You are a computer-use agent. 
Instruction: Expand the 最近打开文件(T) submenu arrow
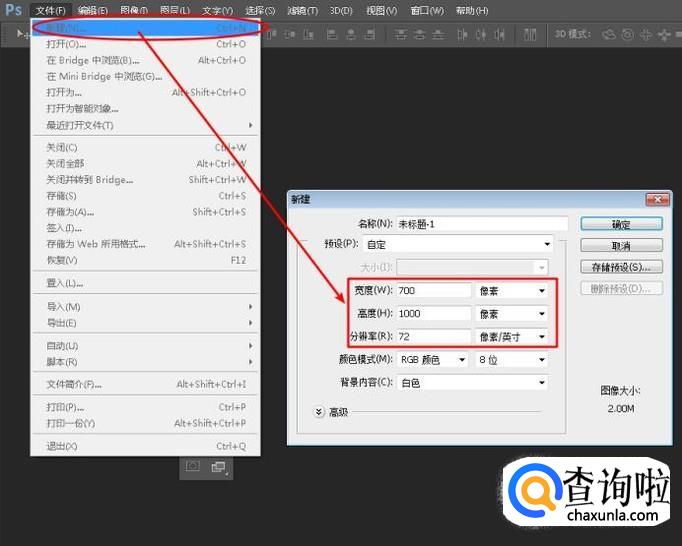coord(251,125)
